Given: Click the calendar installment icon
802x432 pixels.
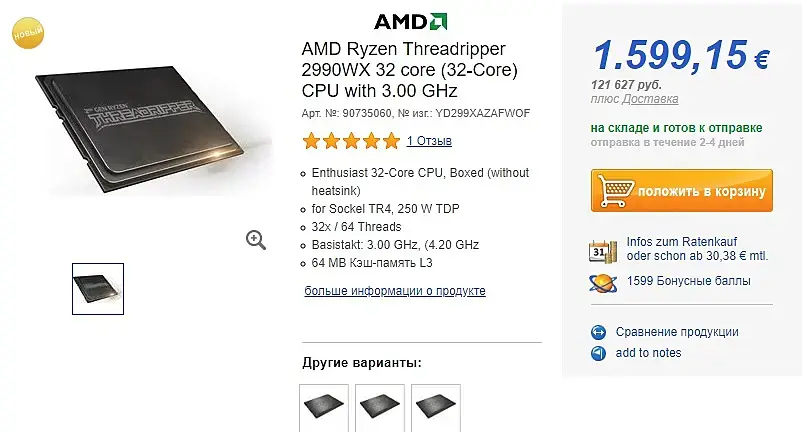Looking at the screenshot, I should point(602,250).
